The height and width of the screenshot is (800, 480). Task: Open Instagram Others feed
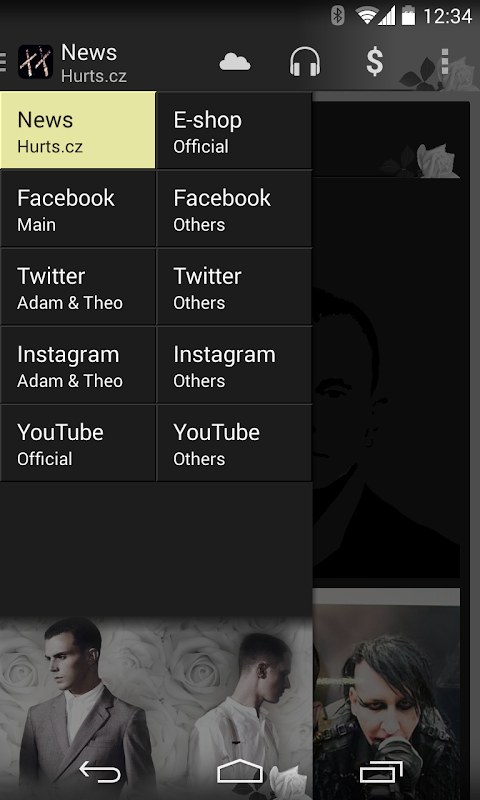(x=234, y=365)
